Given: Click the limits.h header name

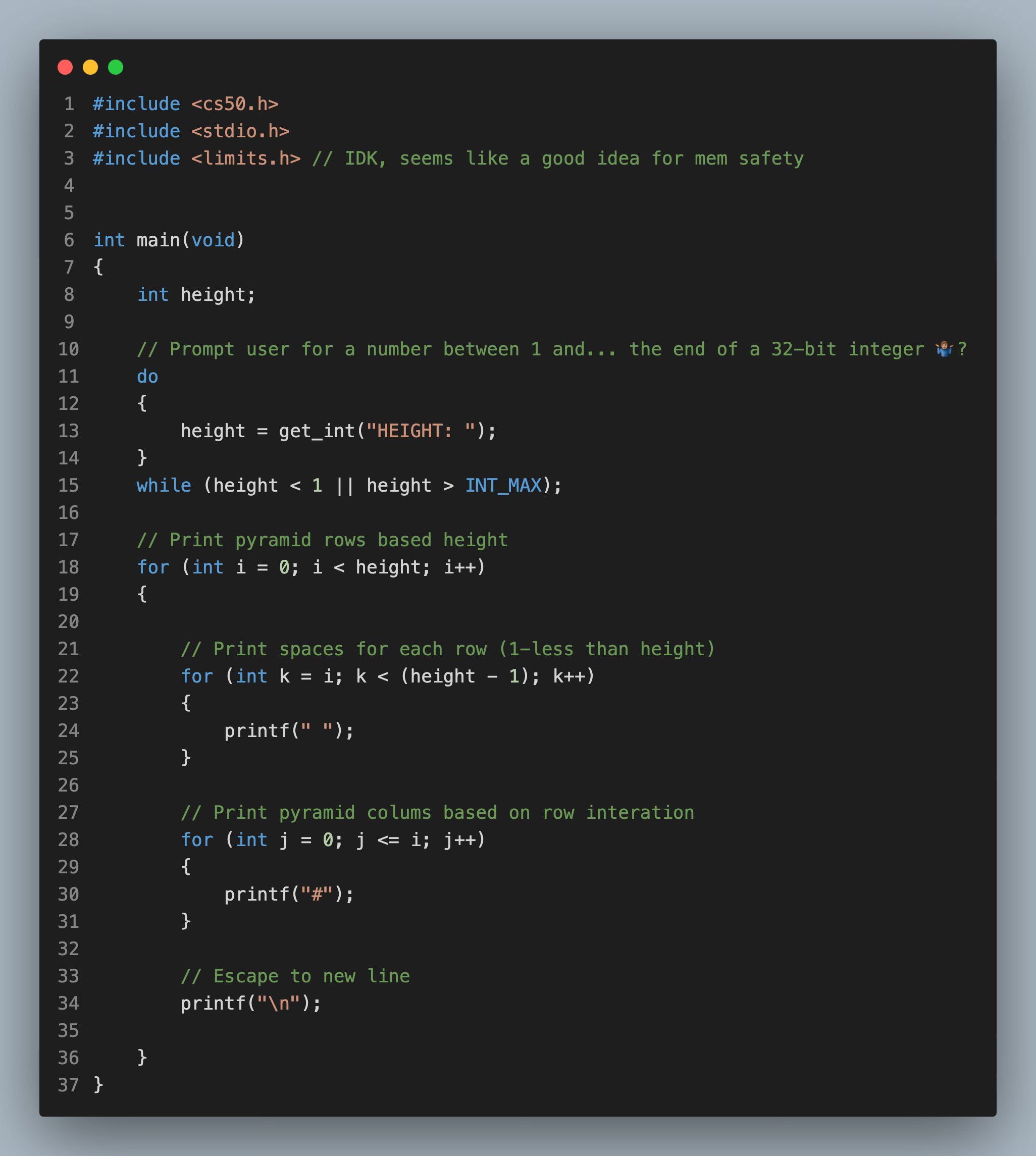Looking at the screenshot, I should coord(245,158).
